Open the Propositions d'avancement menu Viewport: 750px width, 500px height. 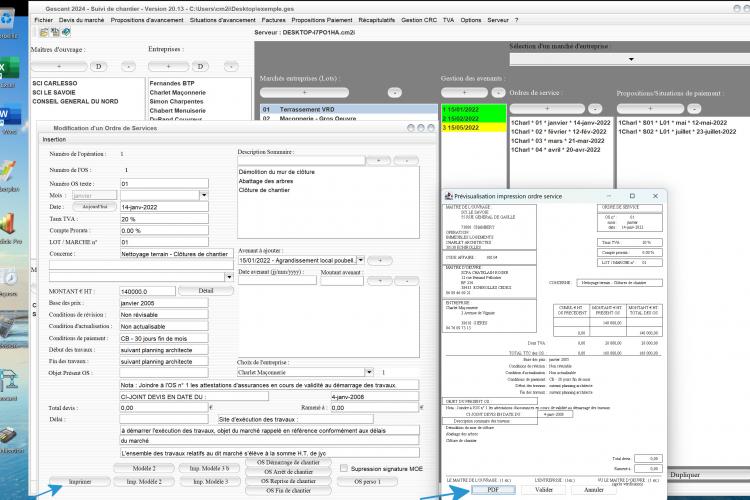point(147,20)
